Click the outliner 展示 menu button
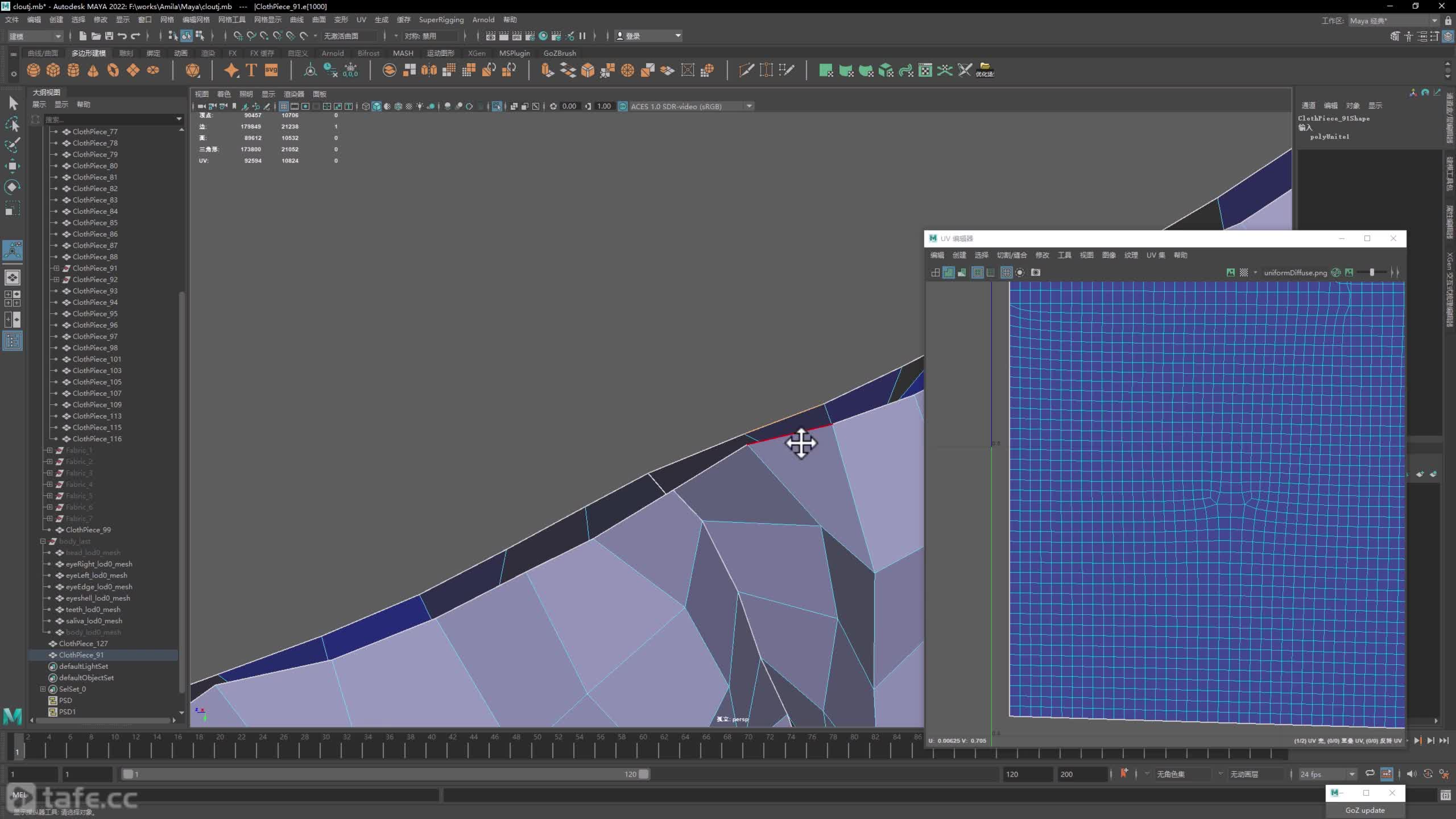The image size is (1456, 819). pos(39,104)
